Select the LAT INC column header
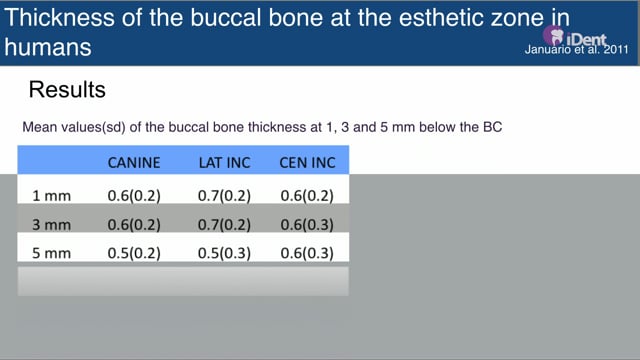 point(224,163)
